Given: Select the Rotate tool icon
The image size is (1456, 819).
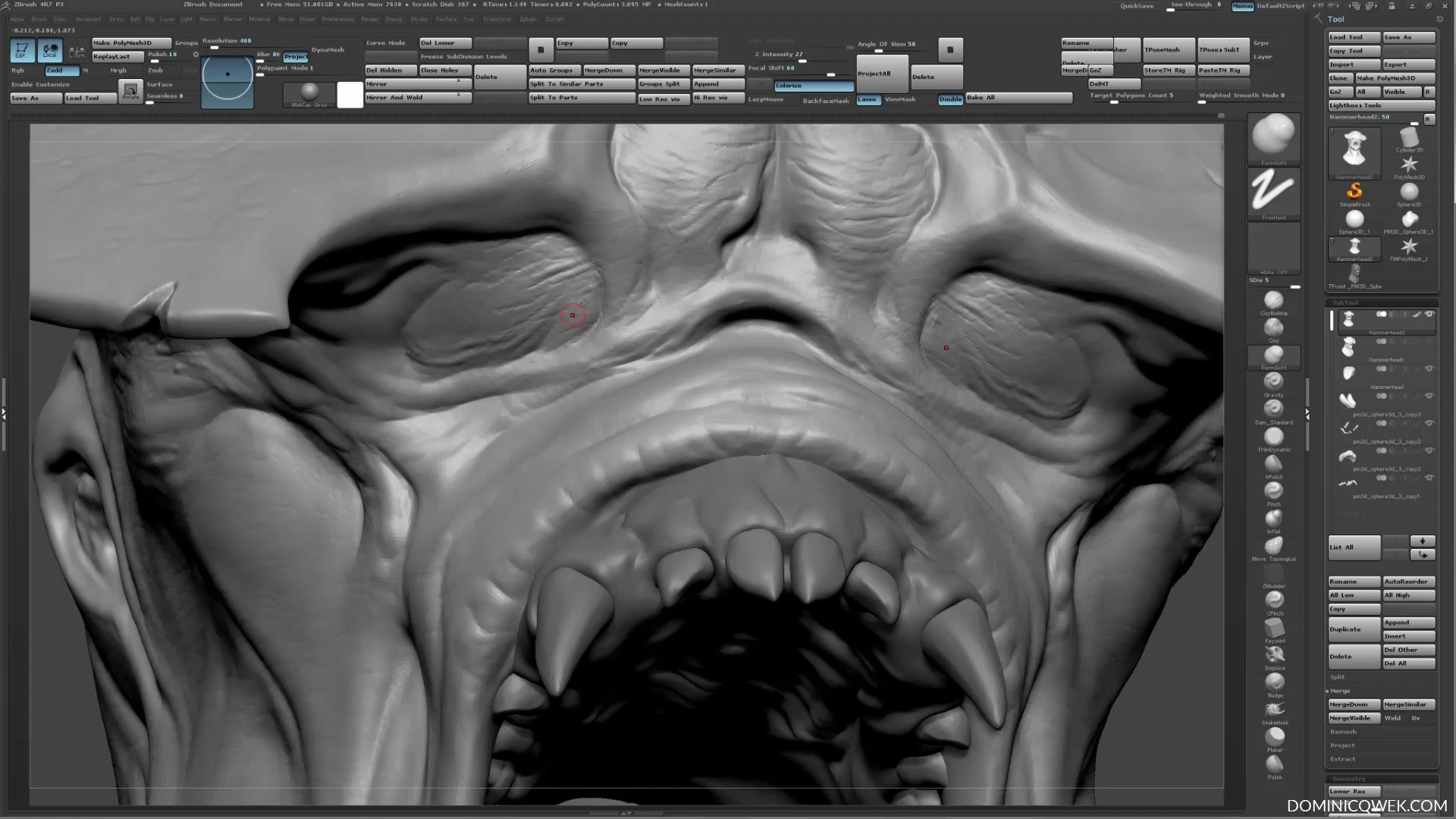Looking at the screenshot, I should tap(130, 91).
